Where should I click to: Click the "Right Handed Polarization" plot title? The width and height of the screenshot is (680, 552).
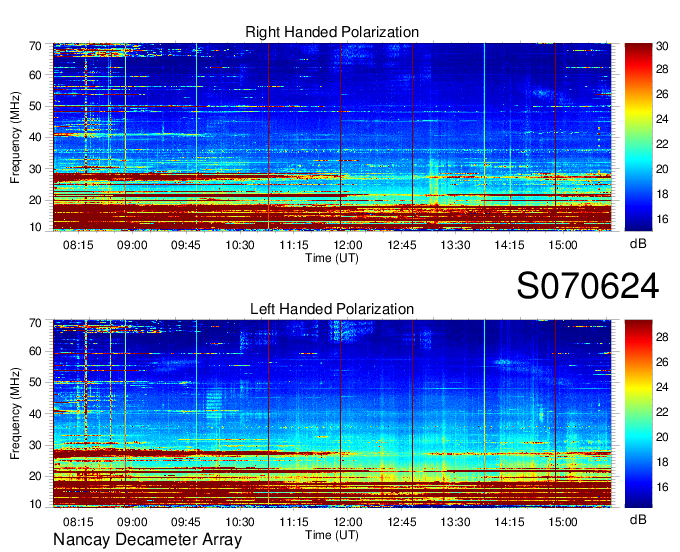pos(332,32)
